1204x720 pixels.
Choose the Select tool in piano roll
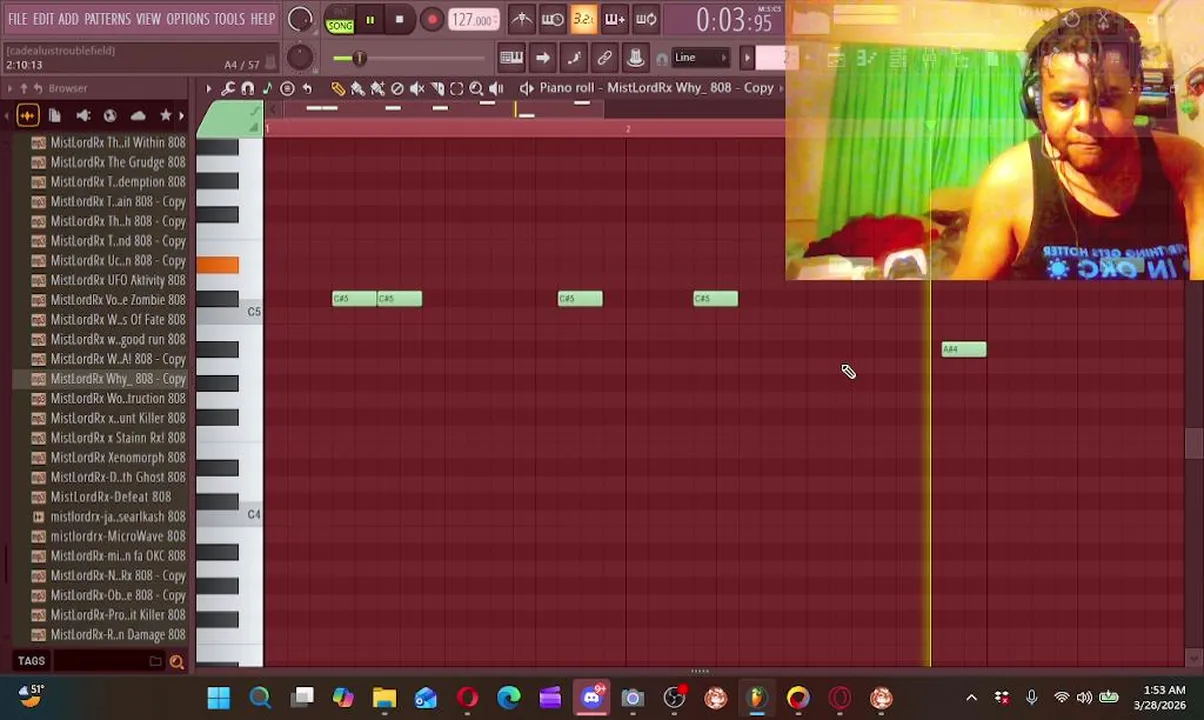click(x=457, y=88)
